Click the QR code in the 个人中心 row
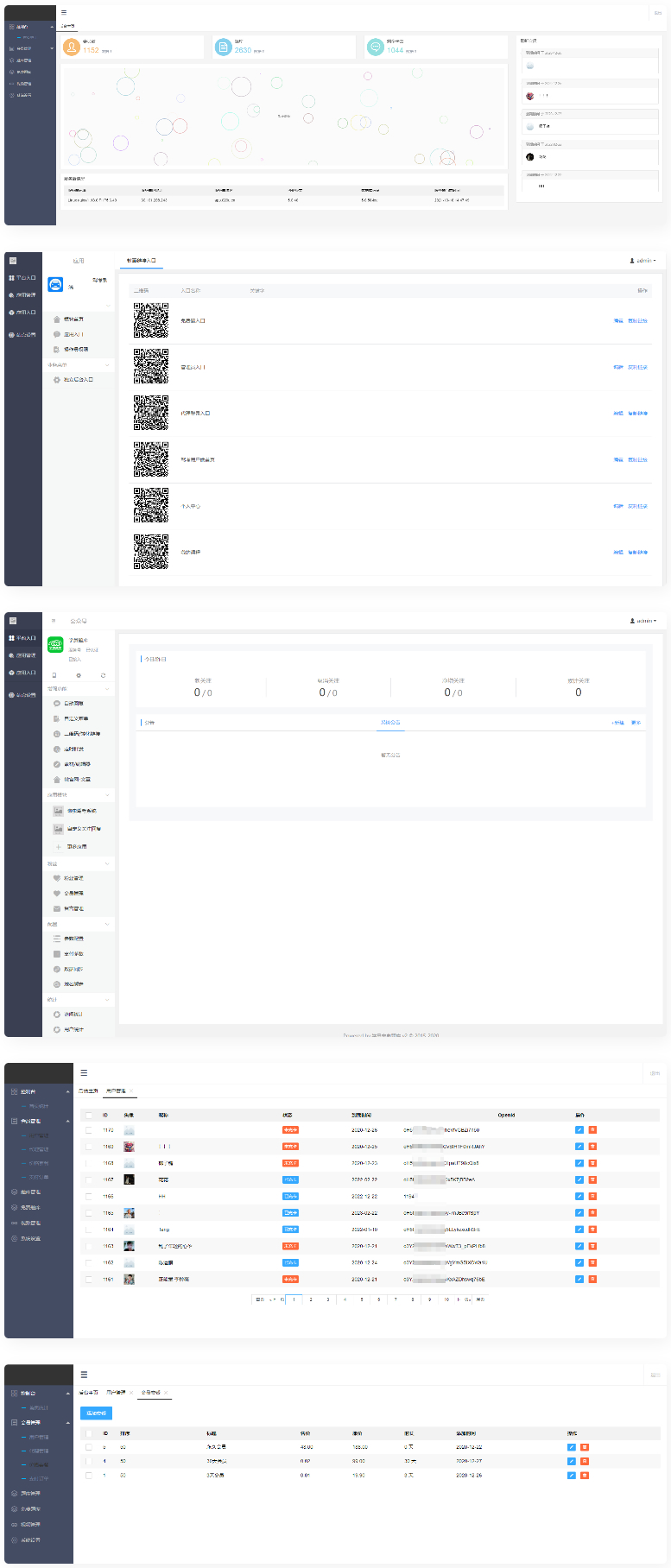671x1568 pixels. (x=151, y=505)
